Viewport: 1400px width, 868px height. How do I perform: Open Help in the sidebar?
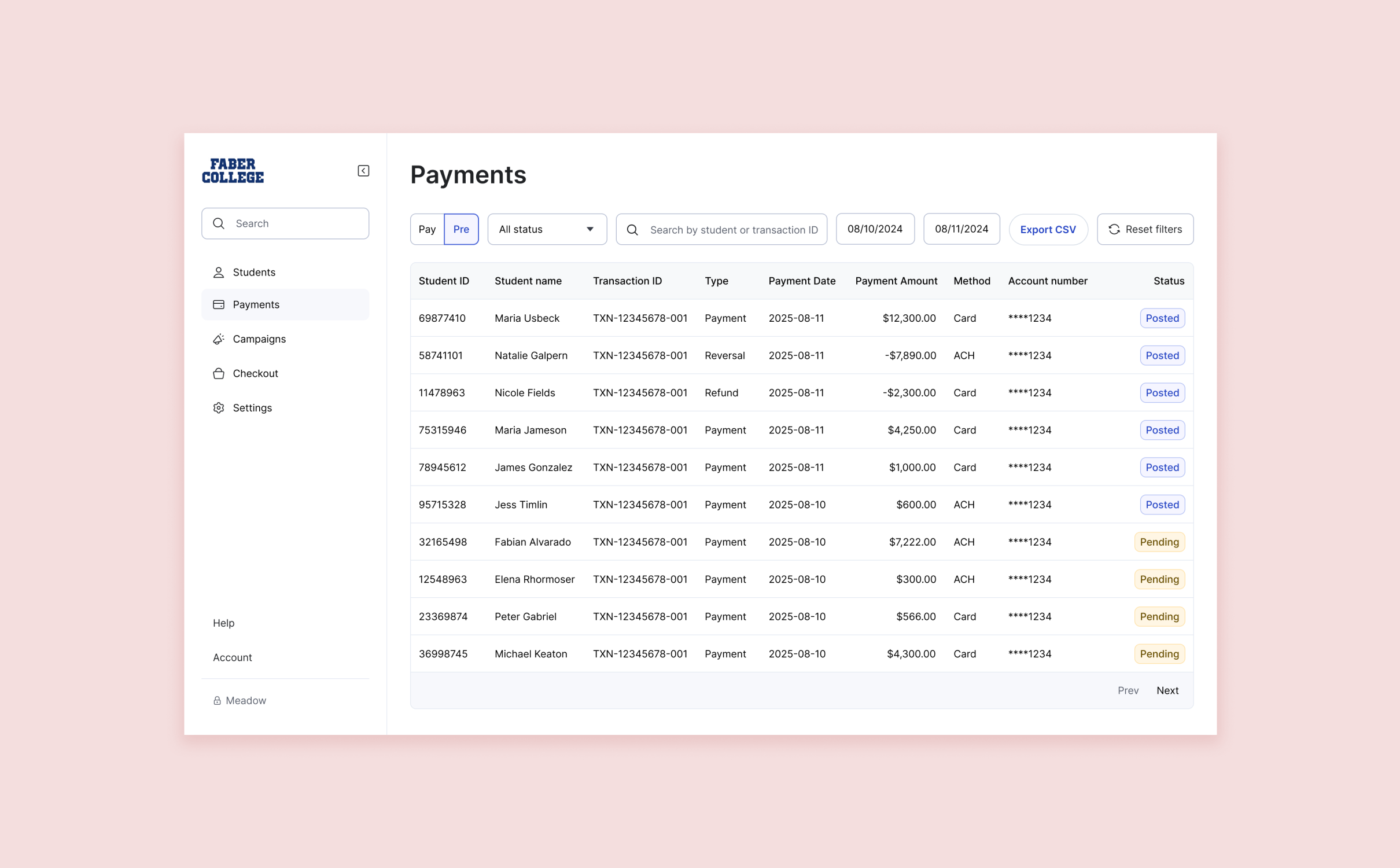(224, 623)
